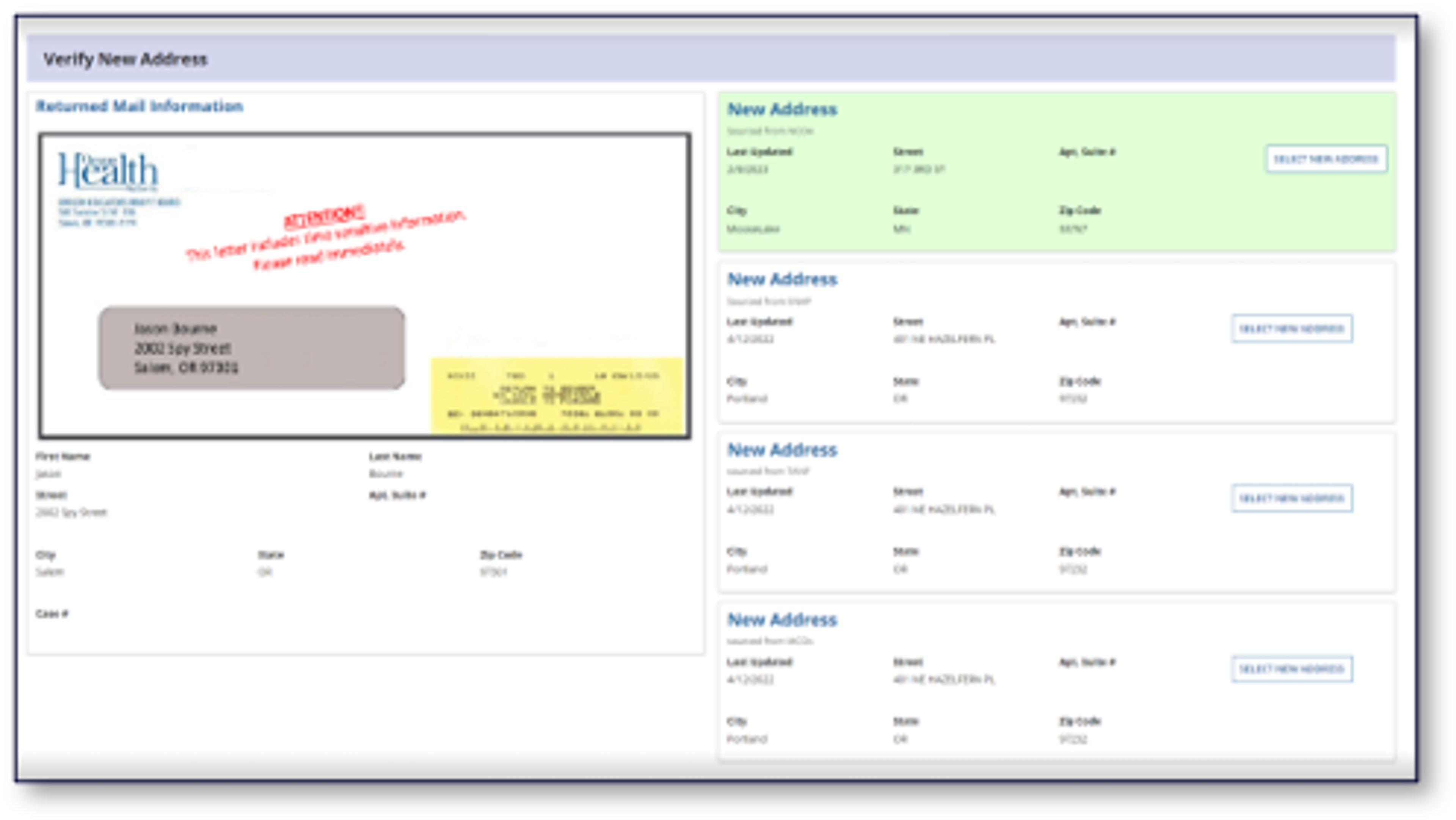
Task: Click the street value 317 3RD ST
Action: coord(918,169)
